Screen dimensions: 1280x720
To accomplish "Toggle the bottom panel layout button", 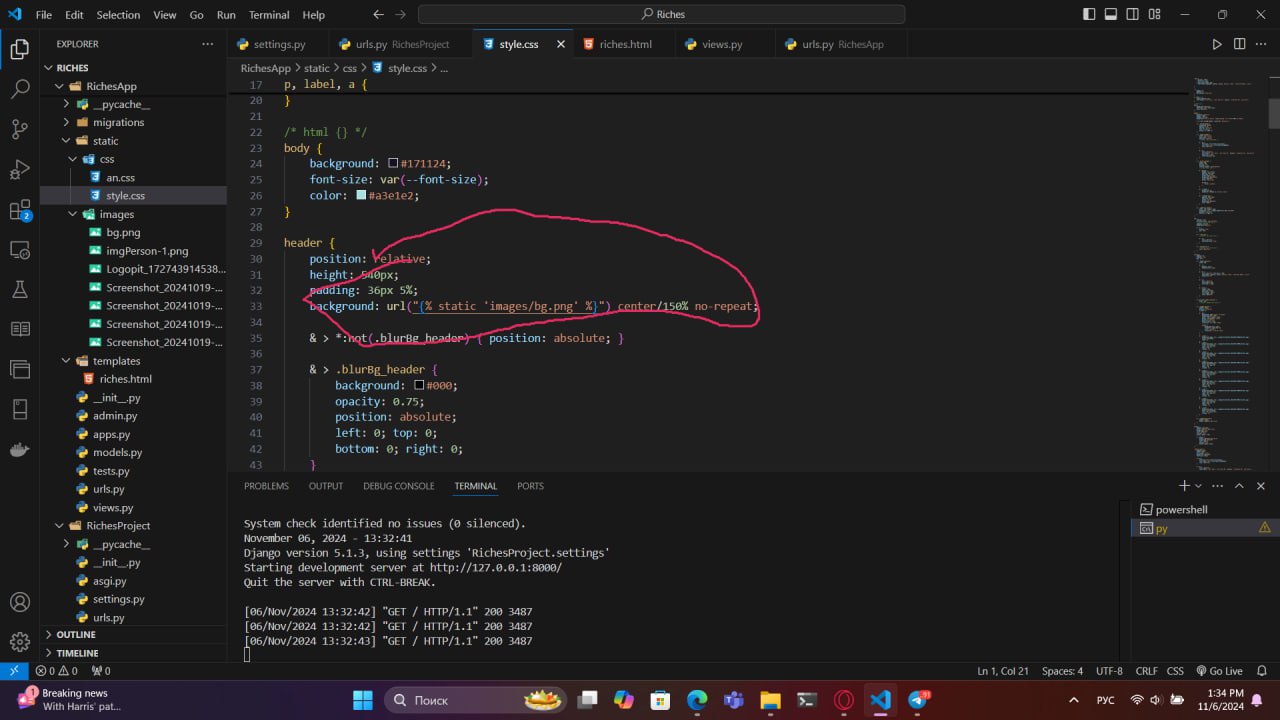I will coord(1111,15).
